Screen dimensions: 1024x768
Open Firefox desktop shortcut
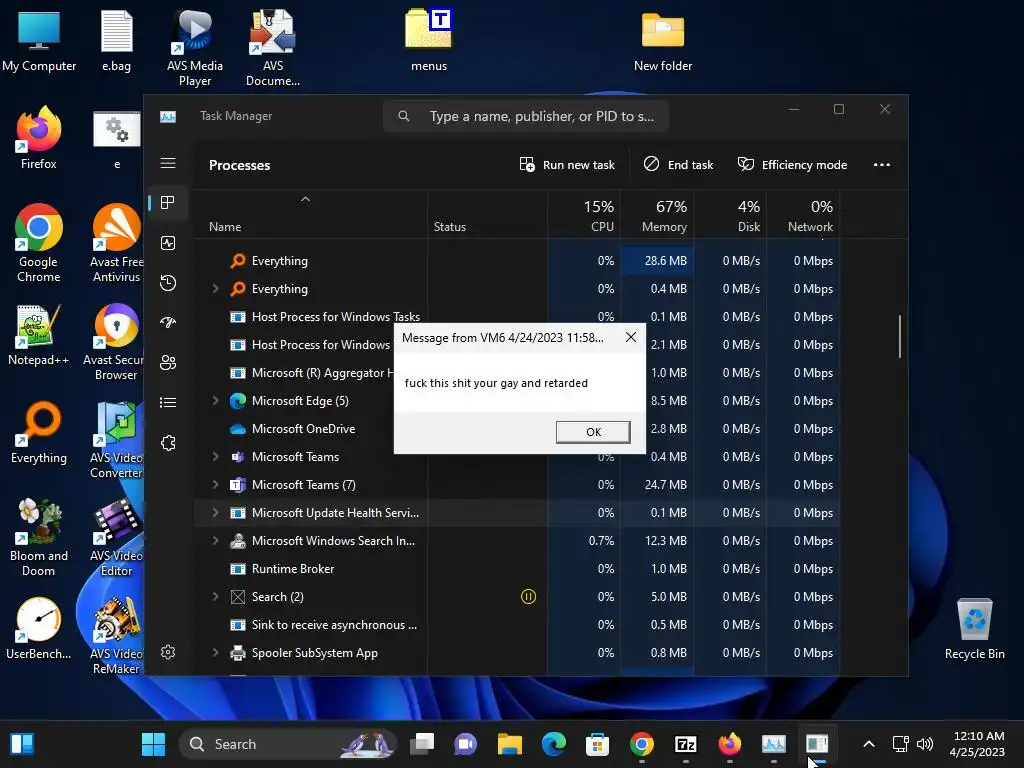[x=39, y=138]
